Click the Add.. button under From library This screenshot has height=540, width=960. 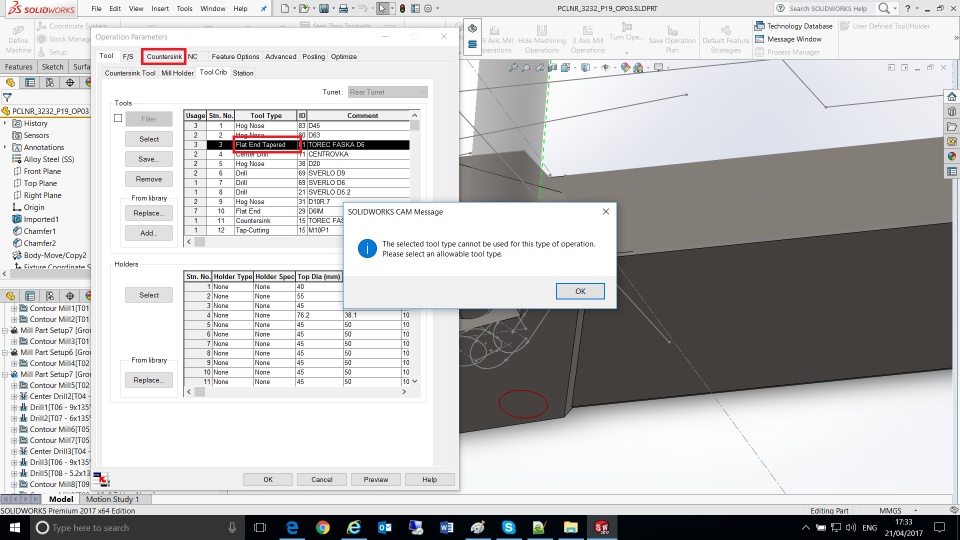(x=149, y=233)
